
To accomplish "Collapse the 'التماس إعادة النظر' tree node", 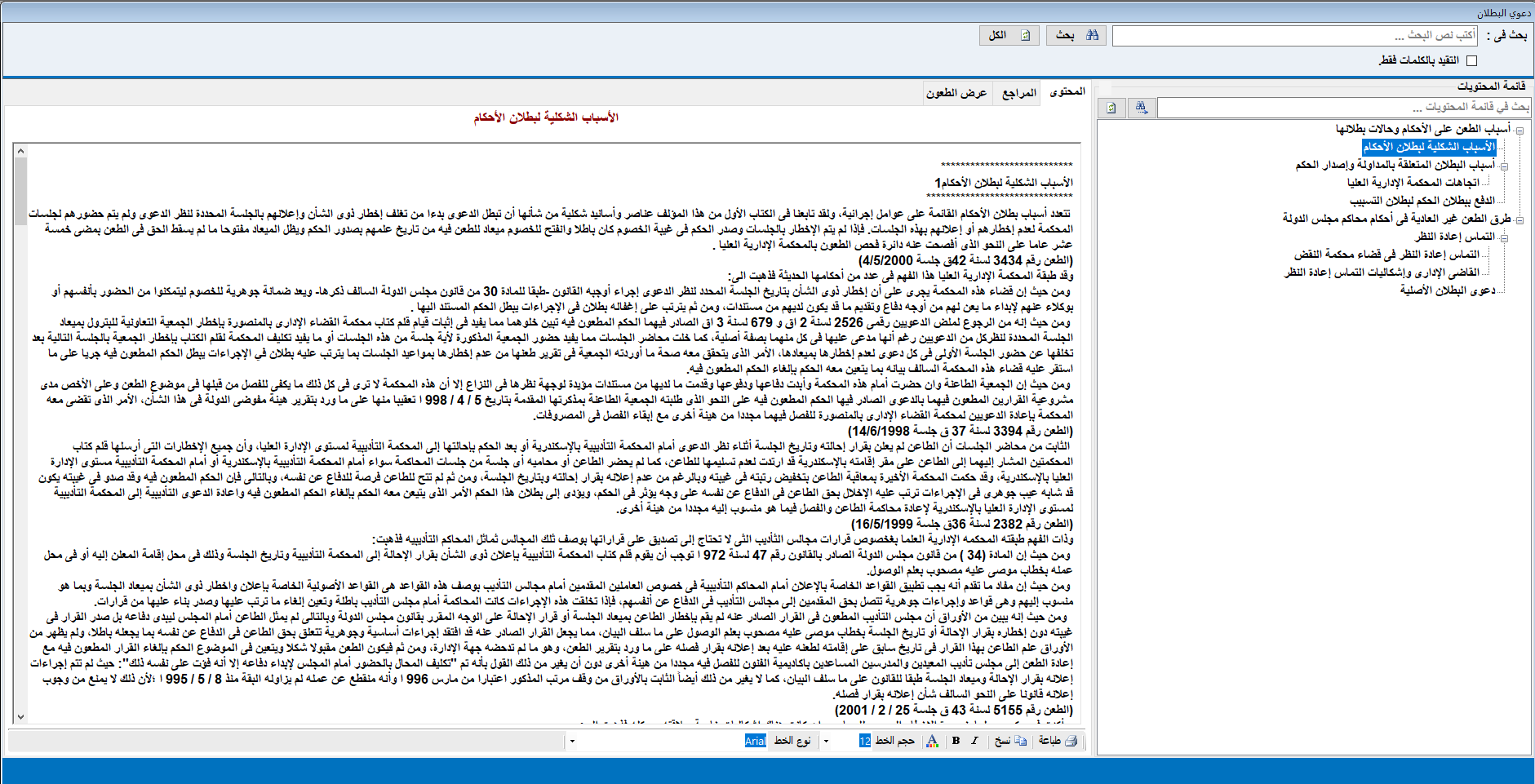I will click(1504, 237).
